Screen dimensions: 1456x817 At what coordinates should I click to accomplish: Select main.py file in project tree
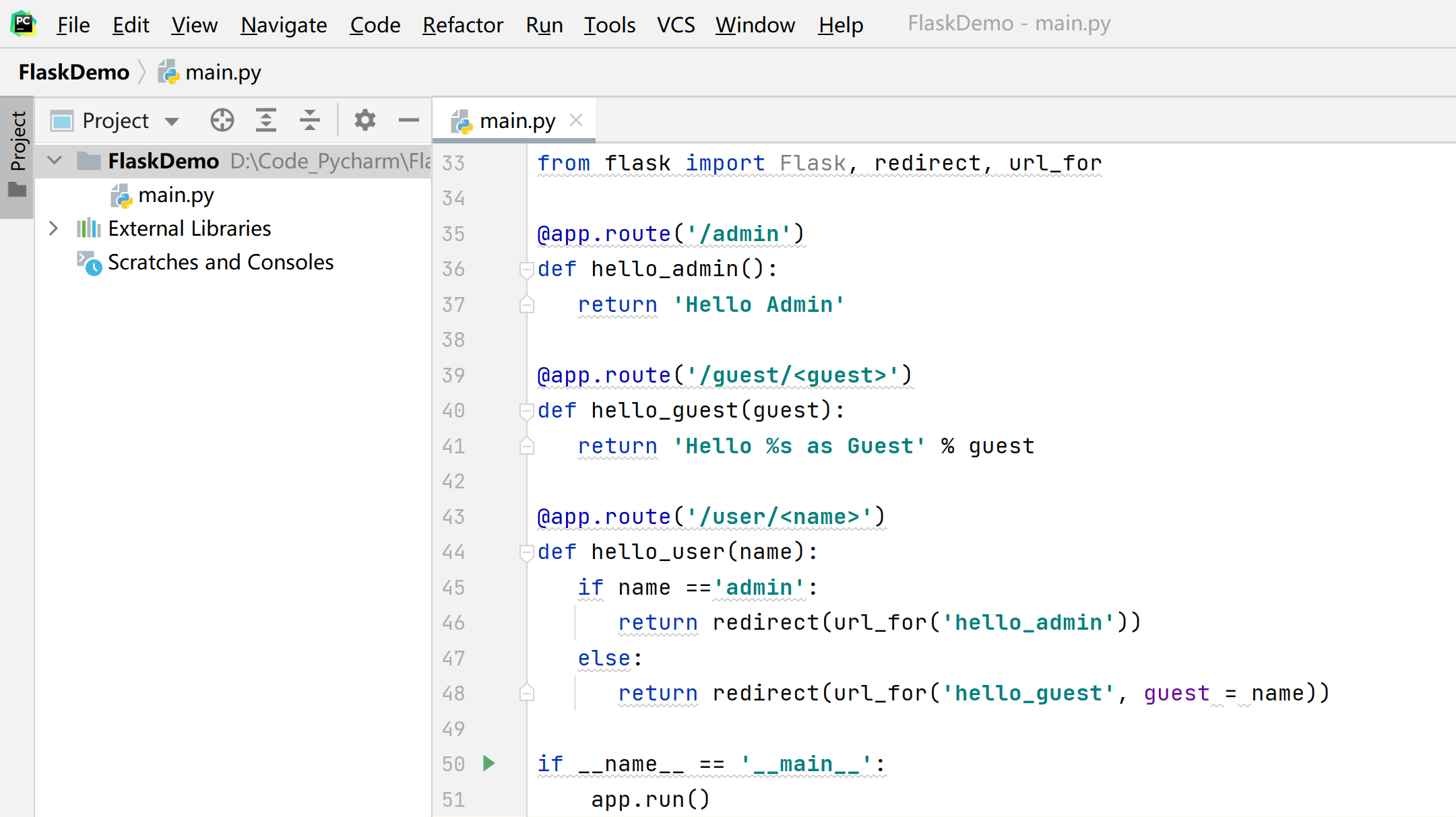(x=175, y=195)
